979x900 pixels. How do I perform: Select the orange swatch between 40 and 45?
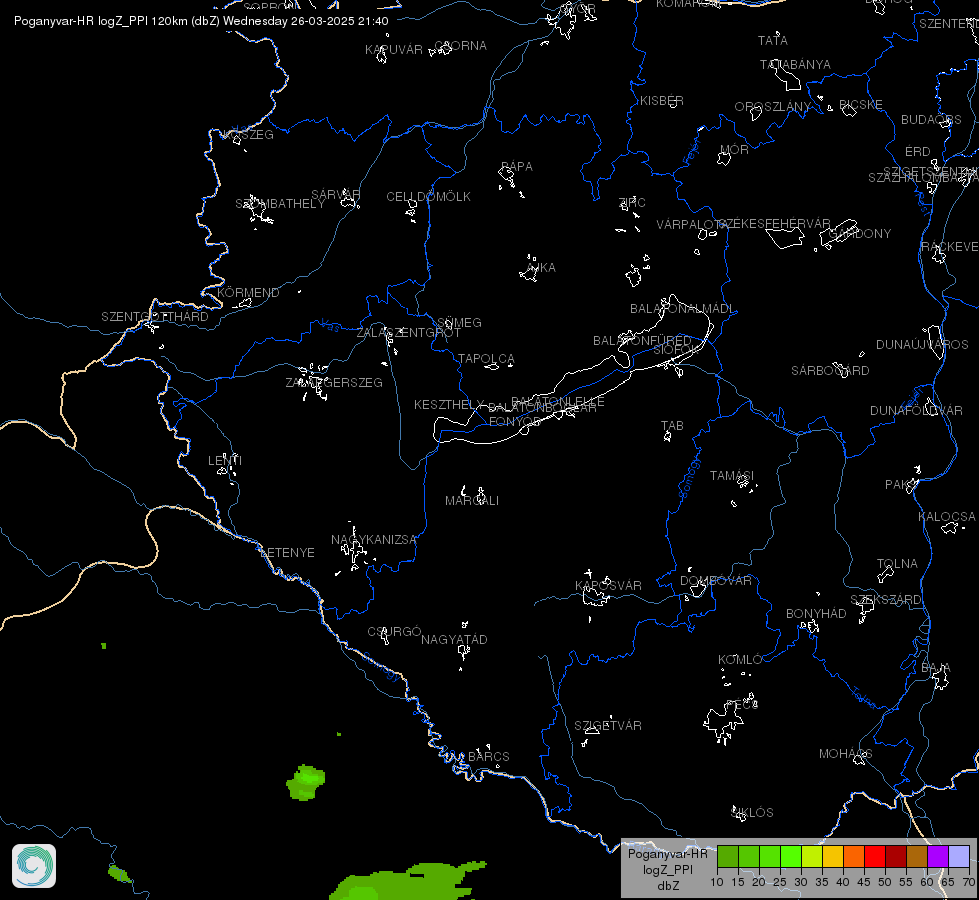pos(854,857)
